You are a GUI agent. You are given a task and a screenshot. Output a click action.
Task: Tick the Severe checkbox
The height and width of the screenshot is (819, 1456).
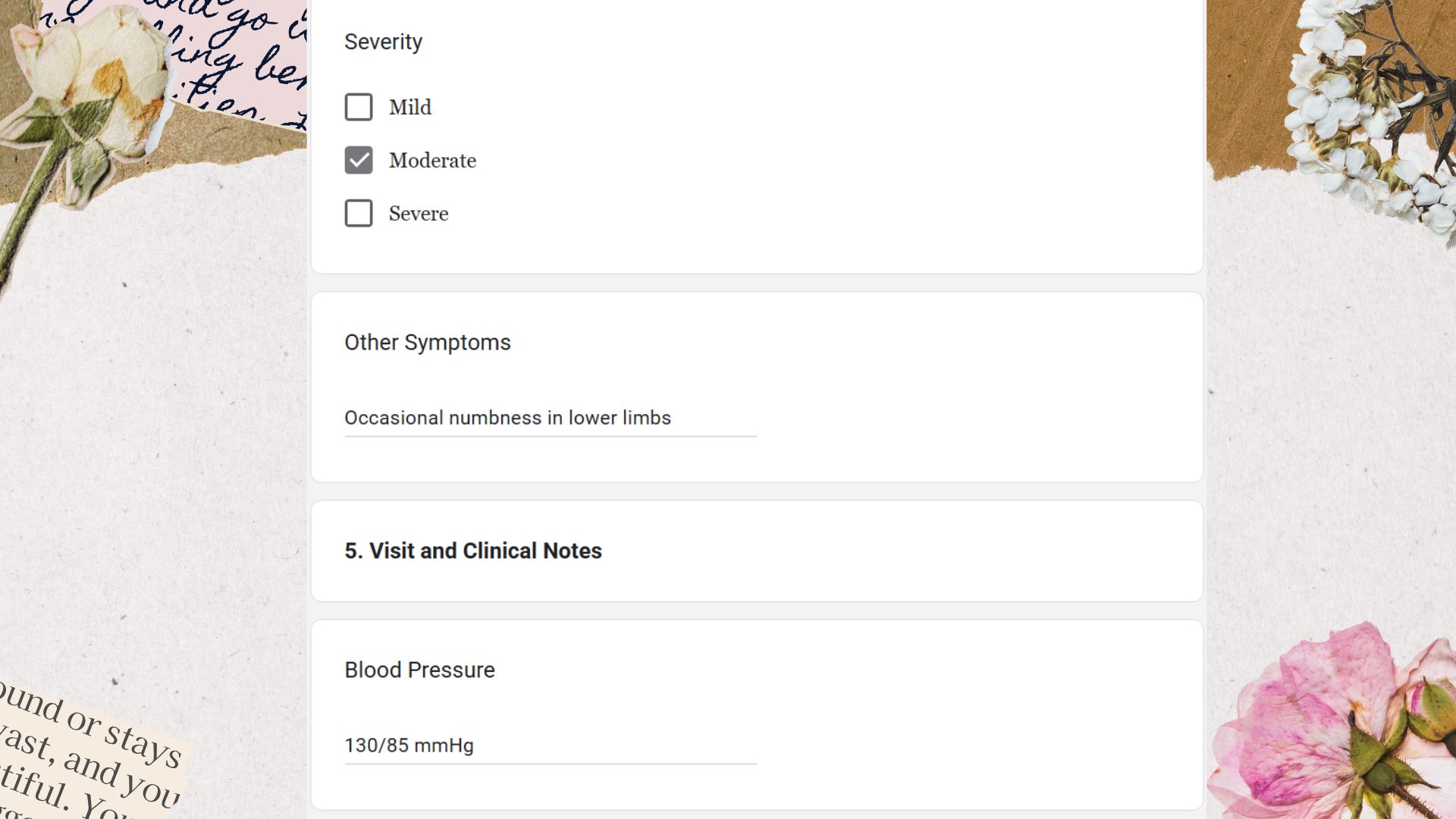359,213
